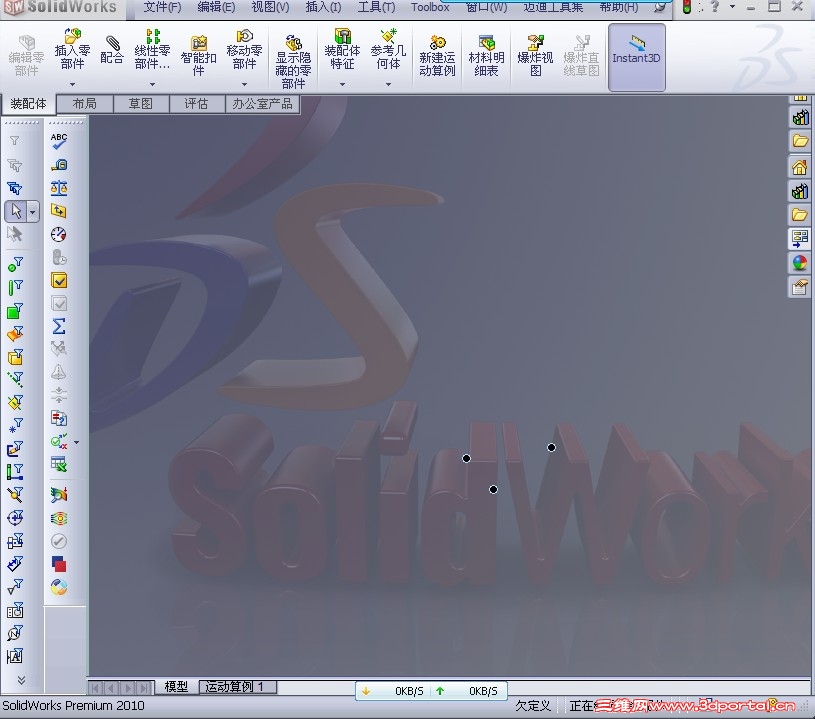Switch to 评估 tab
This screenshot has height=719, width=815.
[197, 104]
